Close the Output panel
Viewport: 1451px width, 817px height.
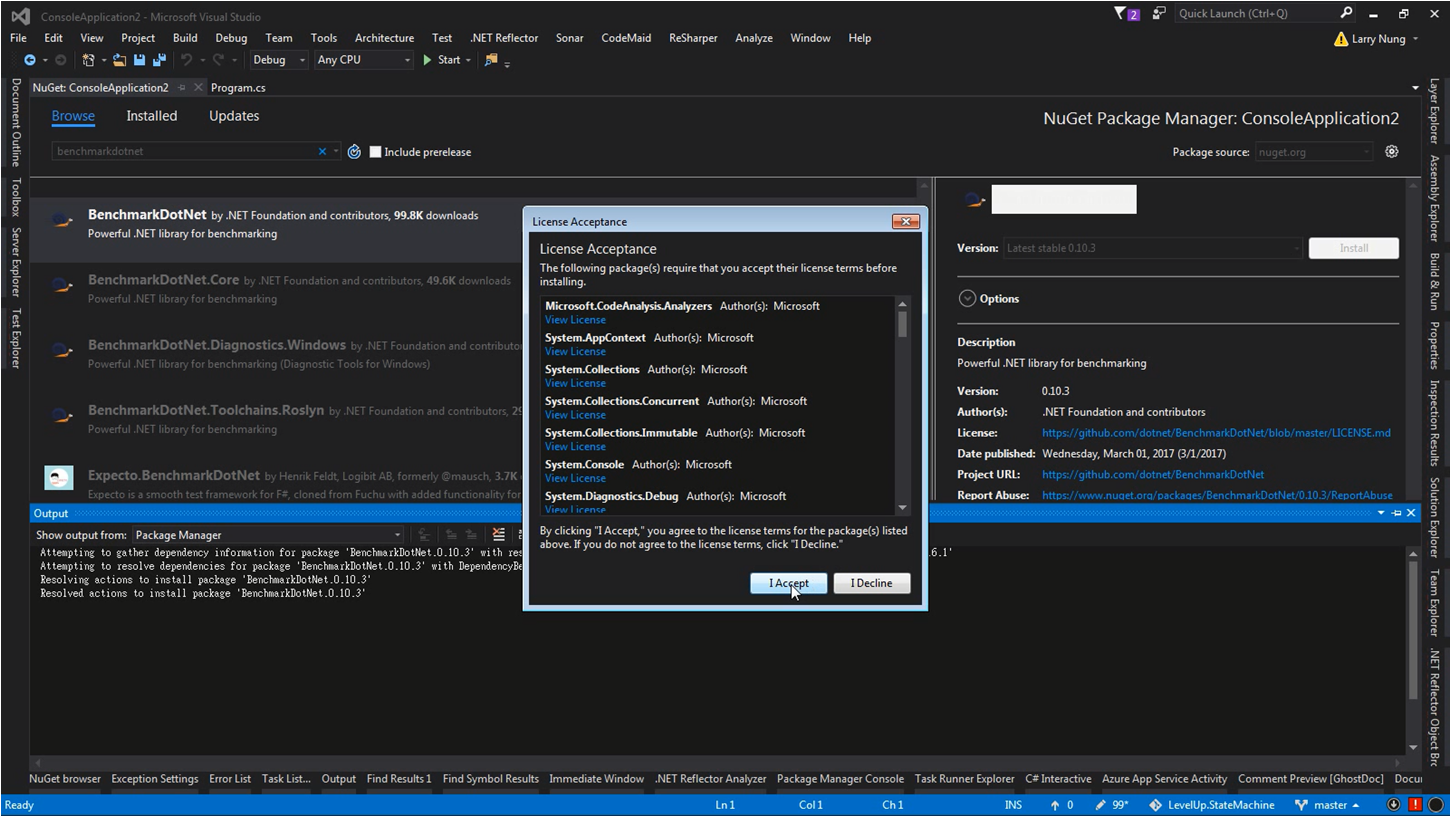tap(1411, 513)
